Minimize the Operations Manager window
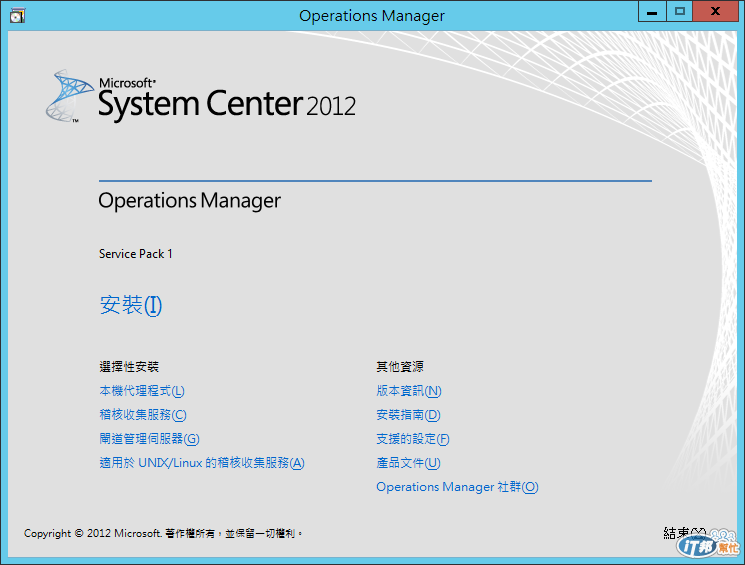This screenshot has width=745, height=565. (x=652, y=11)
